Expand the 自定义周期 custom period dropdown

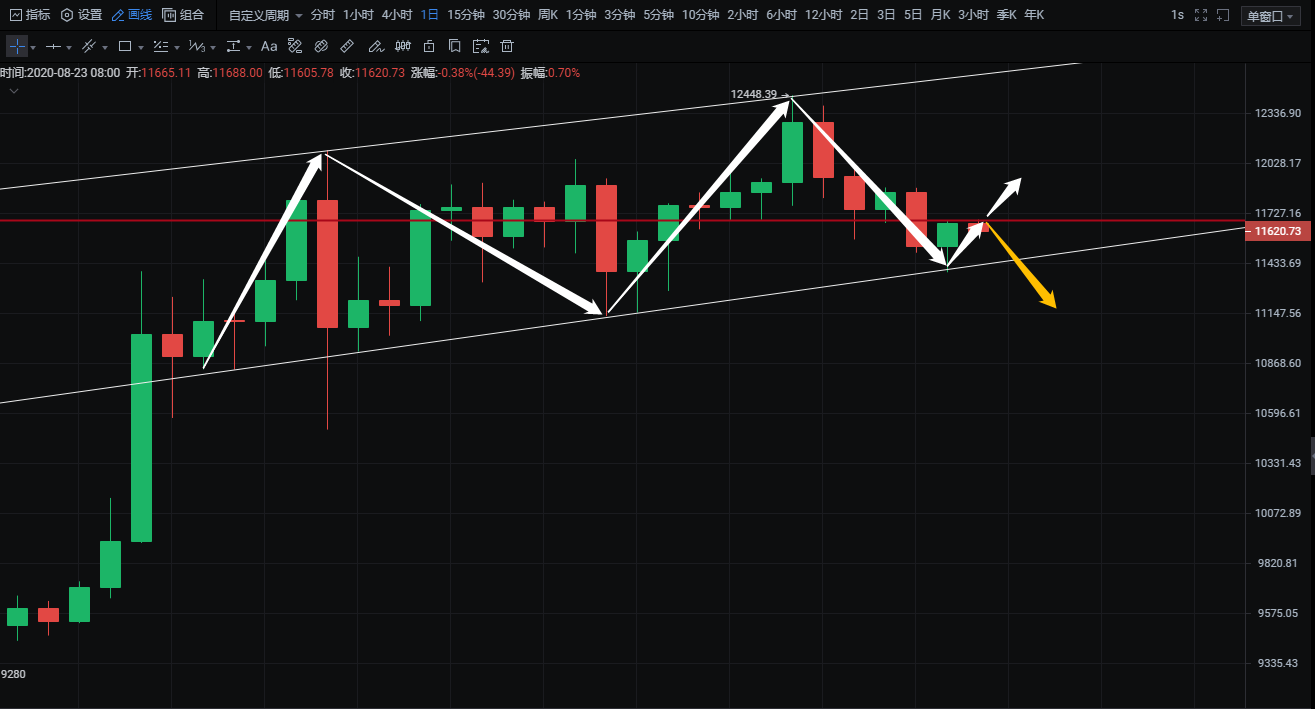coord(265,15)
